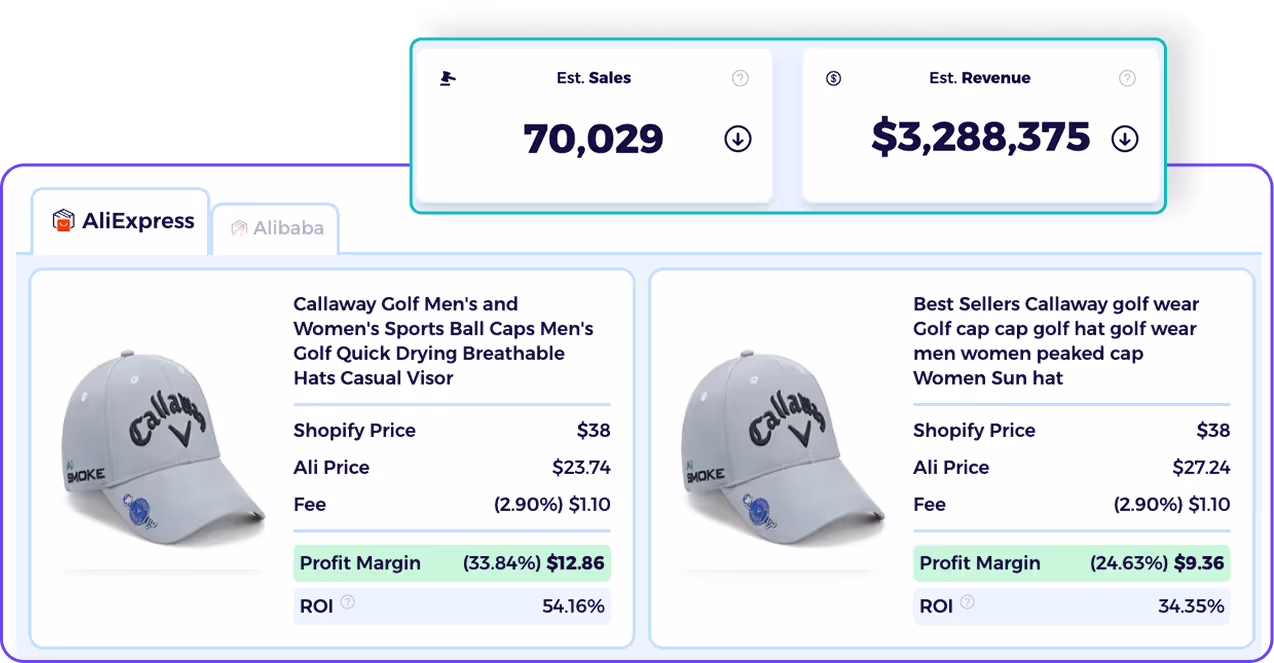This screenshot has width=1274, height=663.
Task: Switch to the Alibaba tab
Action: (276, 228)
